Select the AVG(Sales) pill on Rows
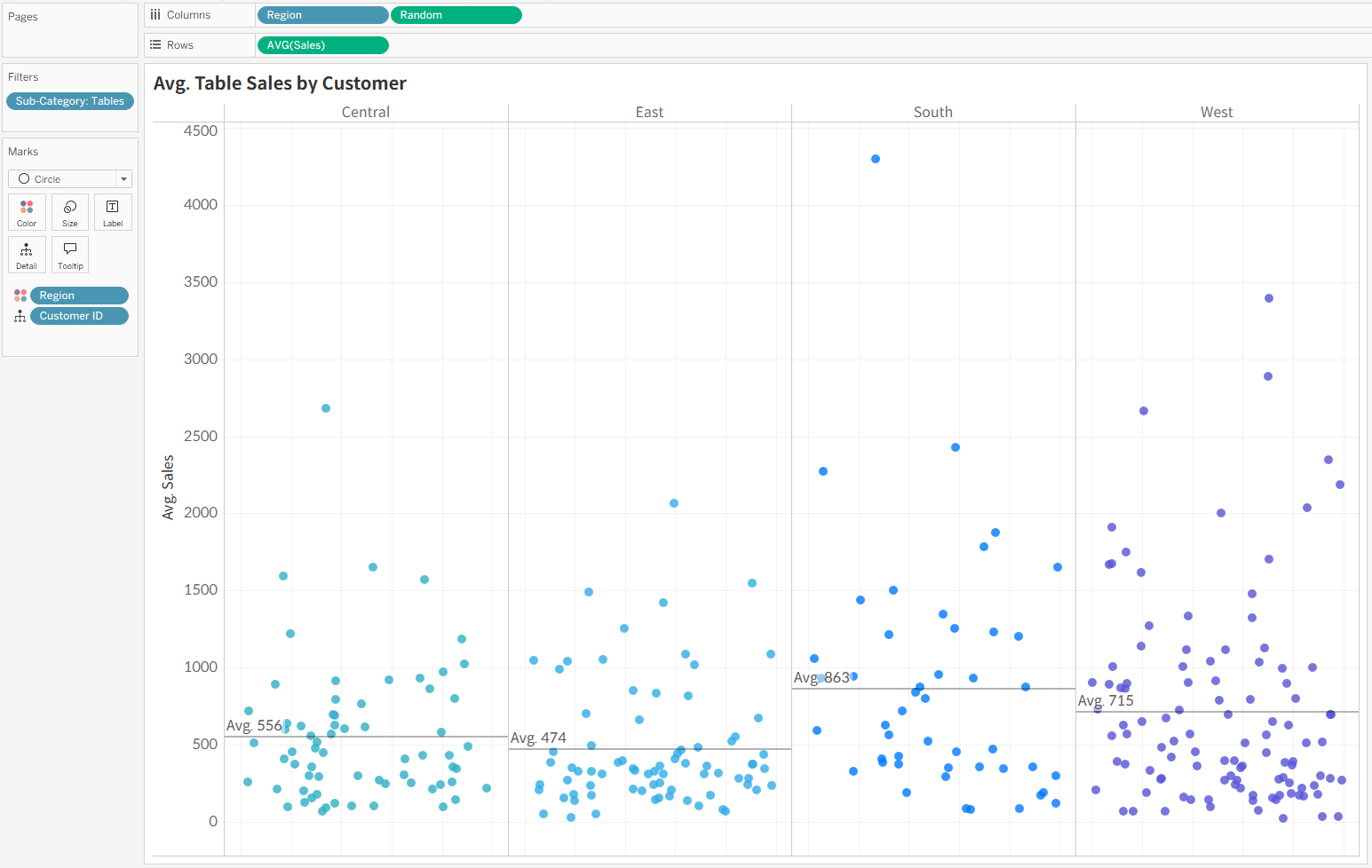The width and height of the screenshot is (1372, 868). pyautogui.click(x=321, y=45)
